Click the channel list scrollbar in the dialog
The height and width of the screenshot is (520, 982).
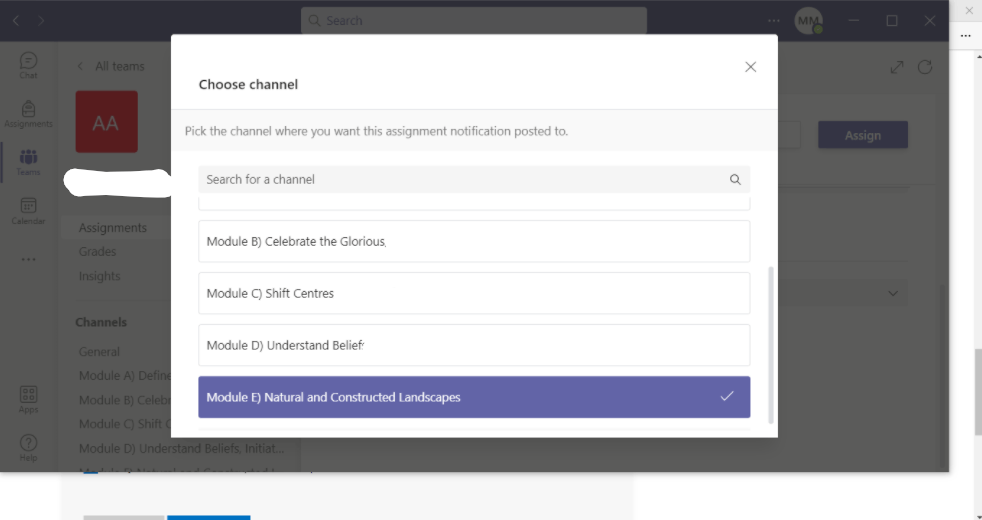click(x=771, y=345)
